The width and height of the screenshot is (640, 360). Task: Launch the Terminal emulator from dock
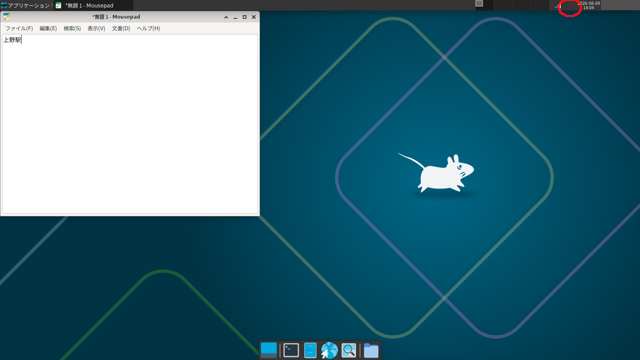click(291, 350)
